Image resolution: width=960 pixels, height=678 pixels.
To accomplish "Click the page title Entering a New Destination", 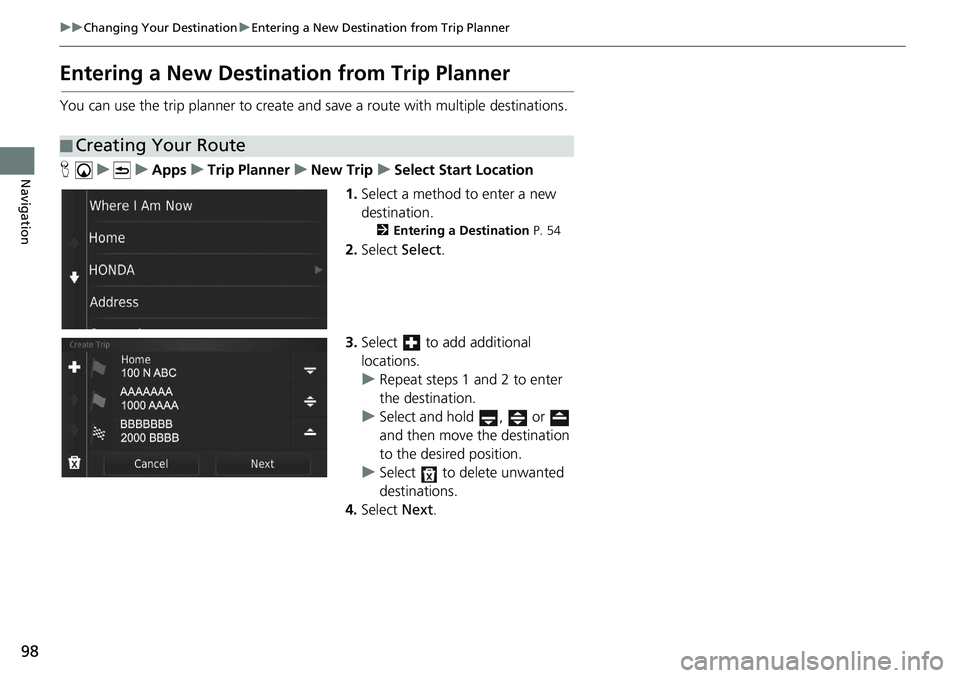I will coord(285,73).
